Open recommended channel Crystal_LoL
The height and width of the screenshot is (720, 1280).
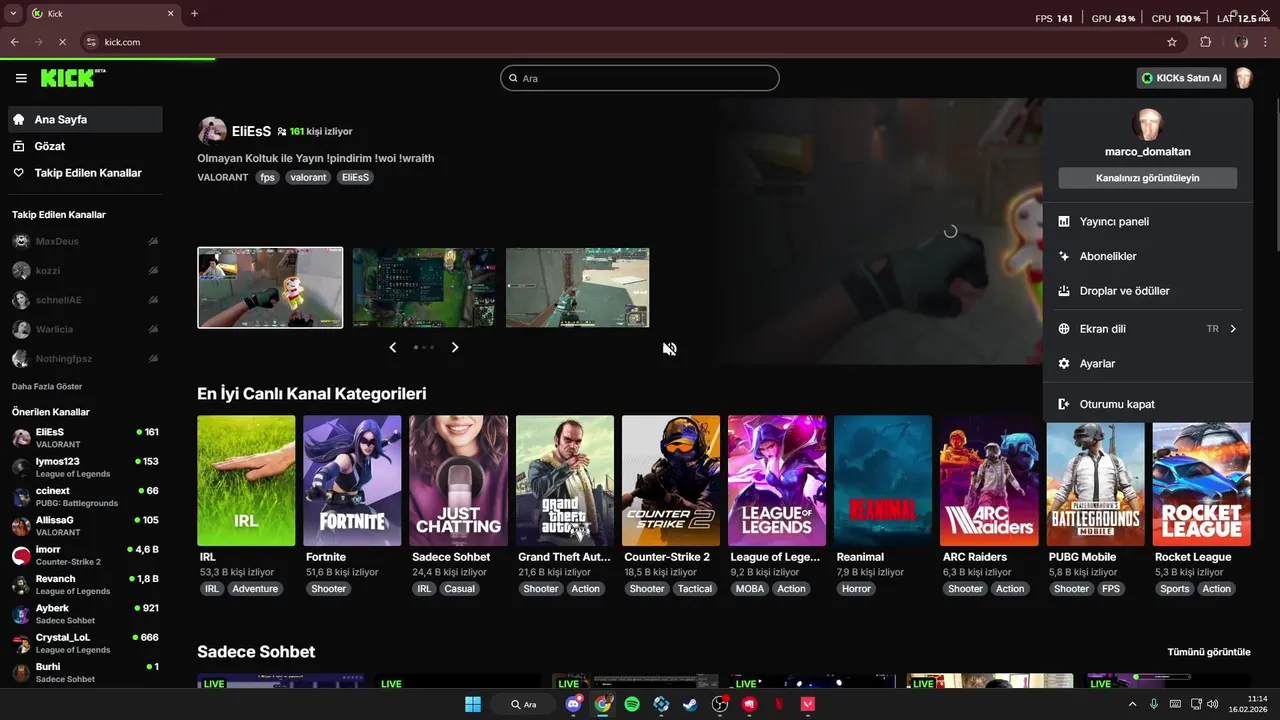[85, 643]
